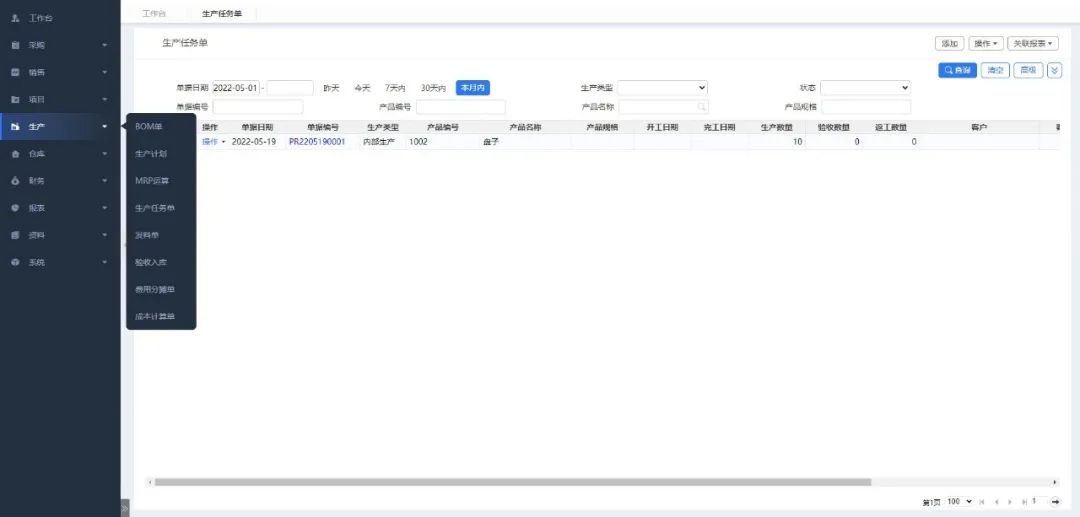Select BOM单 from the 生产 submenu
The width and height of the screenshot is (1080, 517).
coord(148,126)
